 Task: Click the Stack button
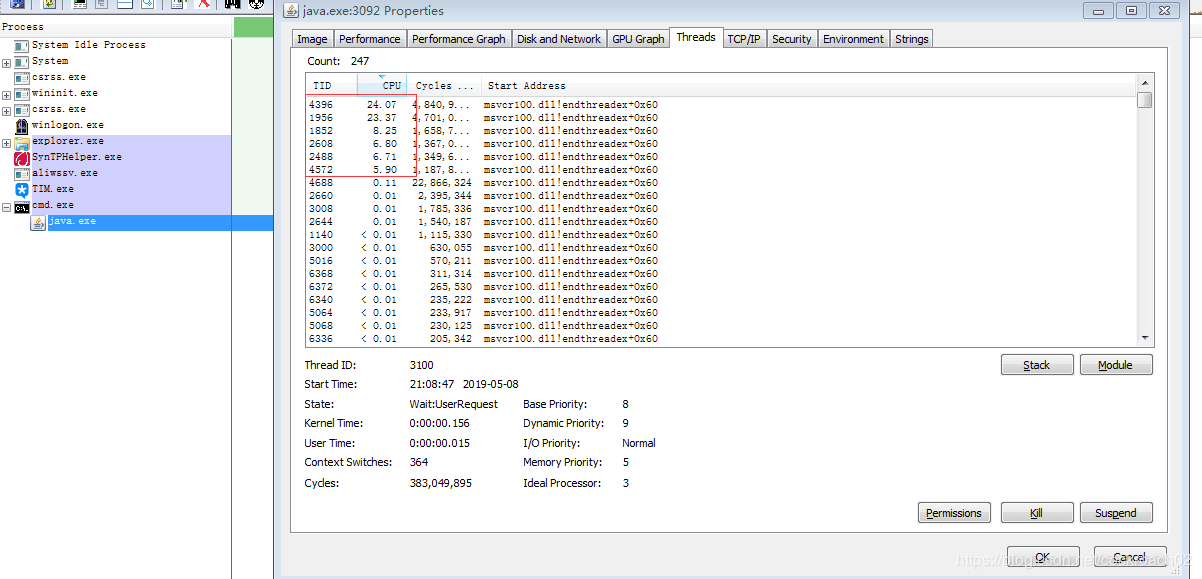tap(1037, 364)
